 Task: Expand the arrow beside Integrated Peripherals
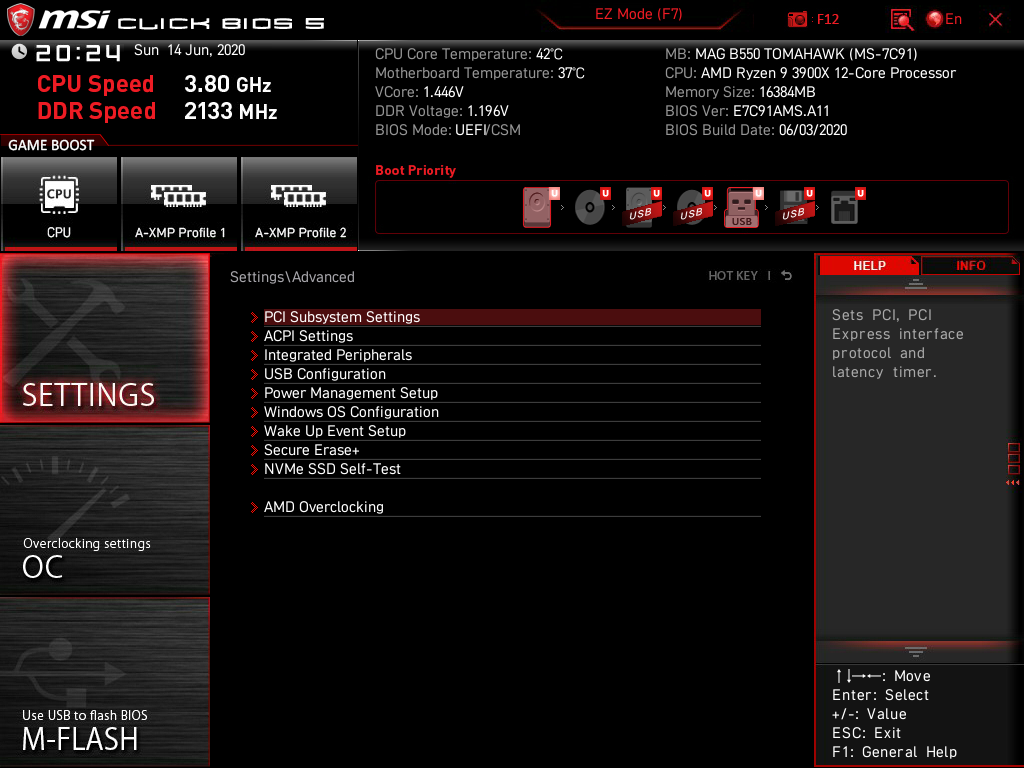(x=254, y=355)
